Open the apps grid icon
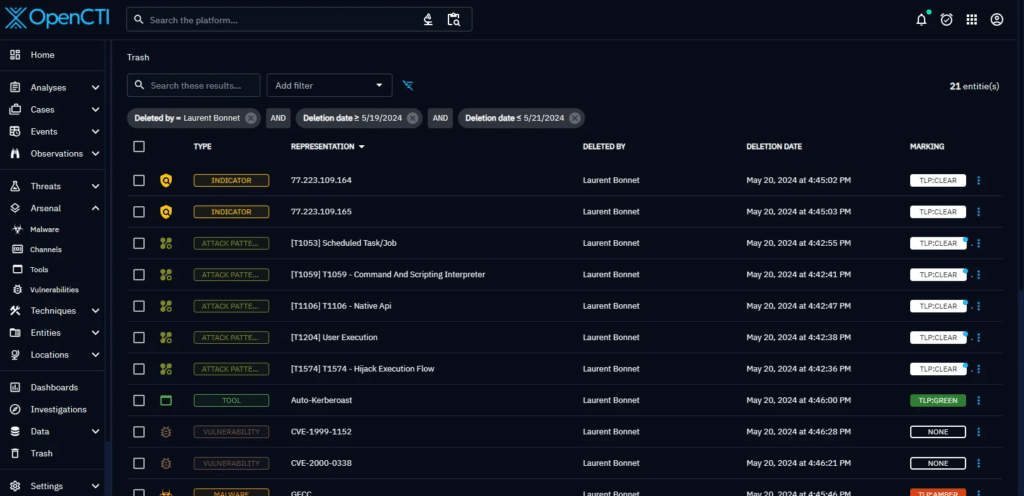1024x496 pixels. (x=971, y=19)
